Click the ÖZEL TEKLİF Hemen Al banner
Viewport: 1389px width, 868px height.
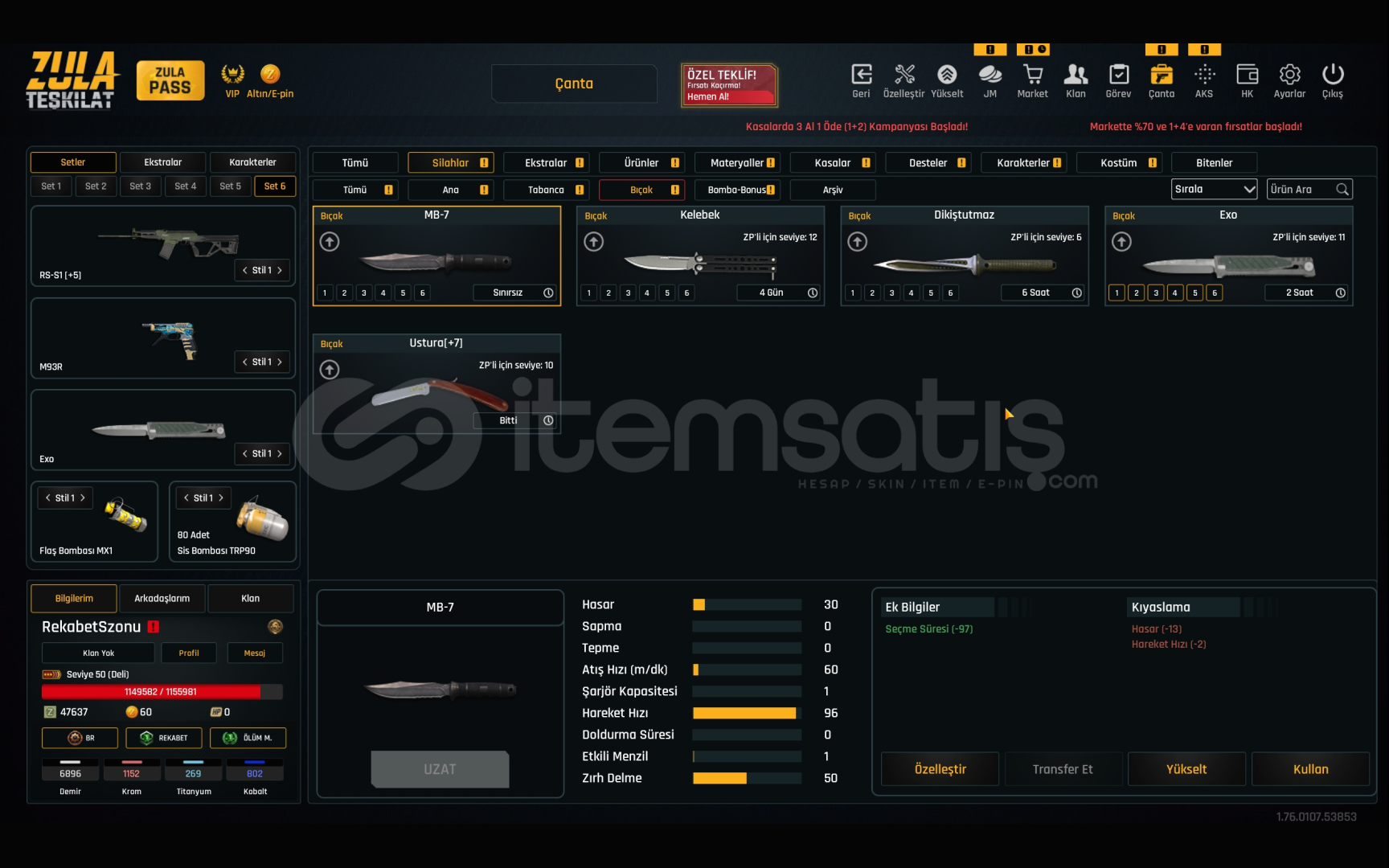coord(729,84)
